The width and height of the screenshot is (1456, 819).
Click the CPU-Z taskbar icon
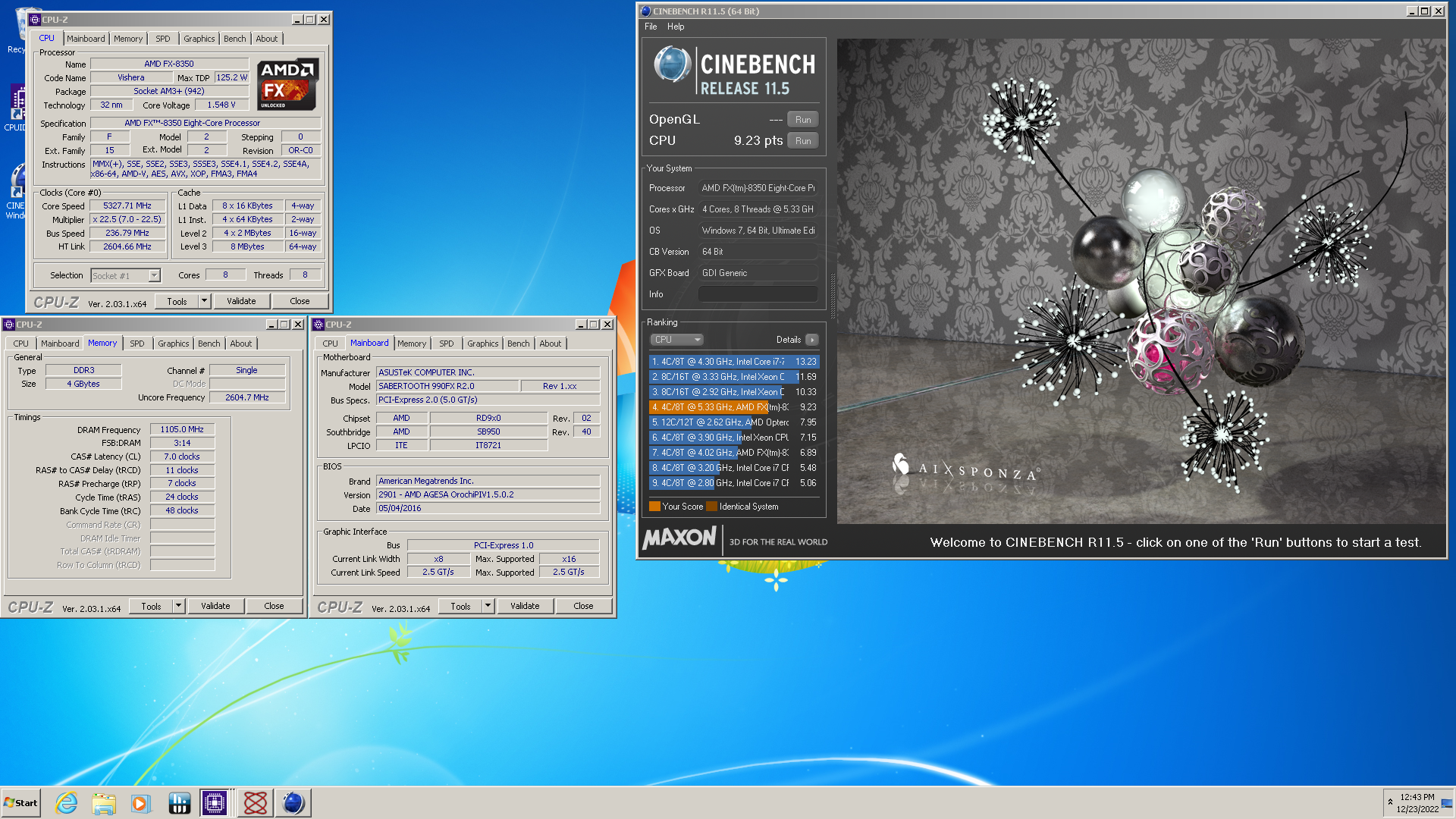215,803
